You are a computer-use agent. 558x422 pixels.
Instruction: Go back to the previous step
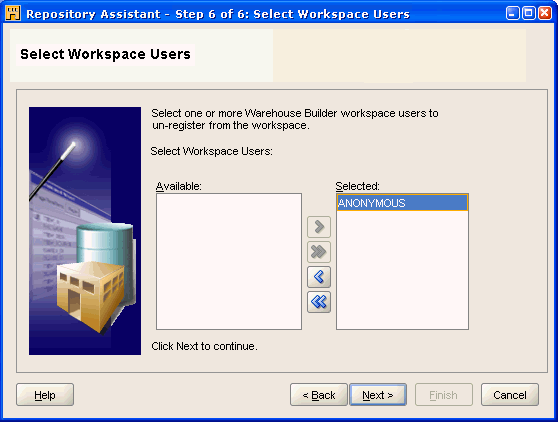tap(319, 395)
